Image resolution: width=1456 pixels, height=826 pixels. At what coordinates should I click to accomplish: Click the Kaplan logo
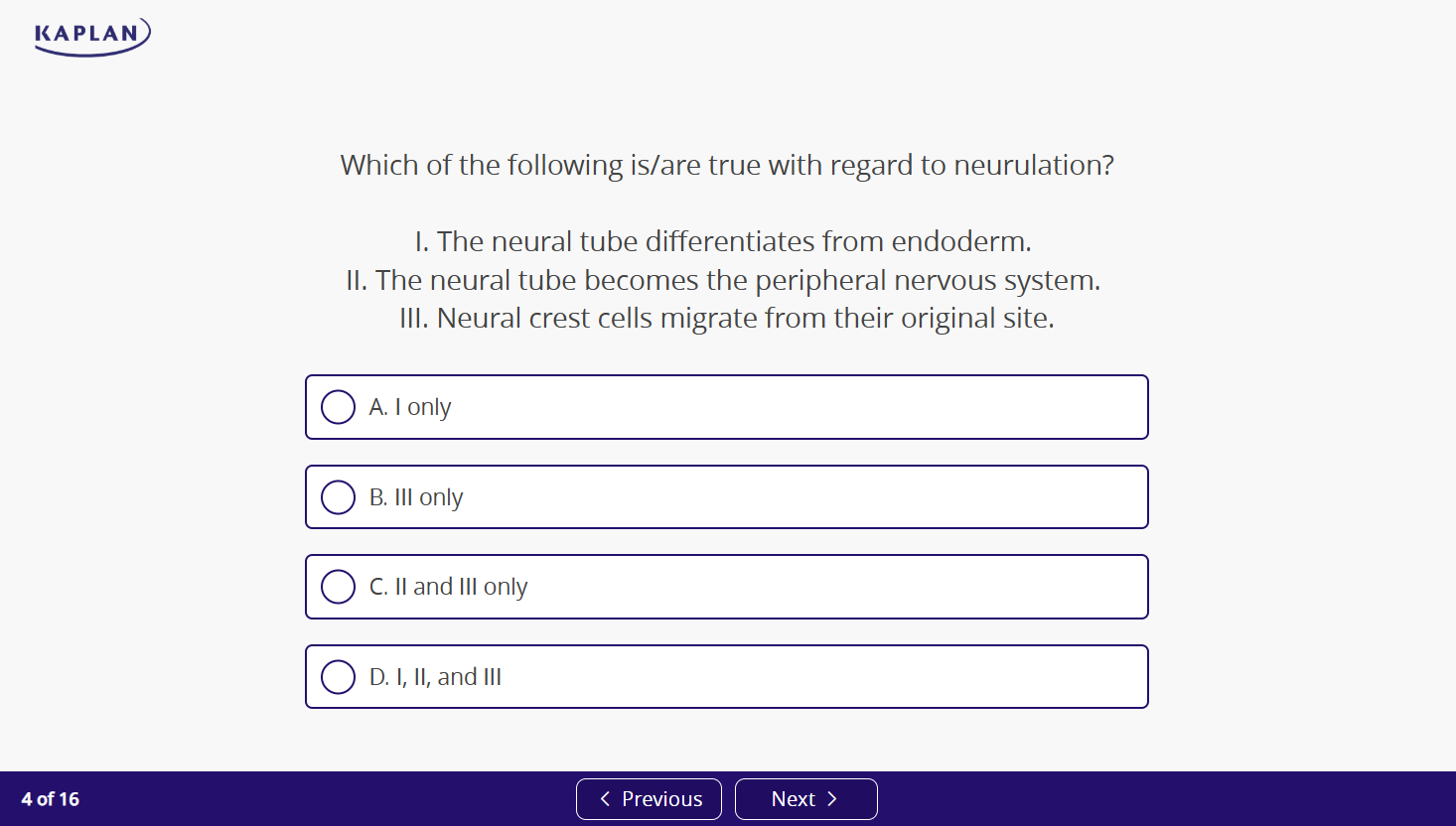pyautogui.click(x=91, y=36)
